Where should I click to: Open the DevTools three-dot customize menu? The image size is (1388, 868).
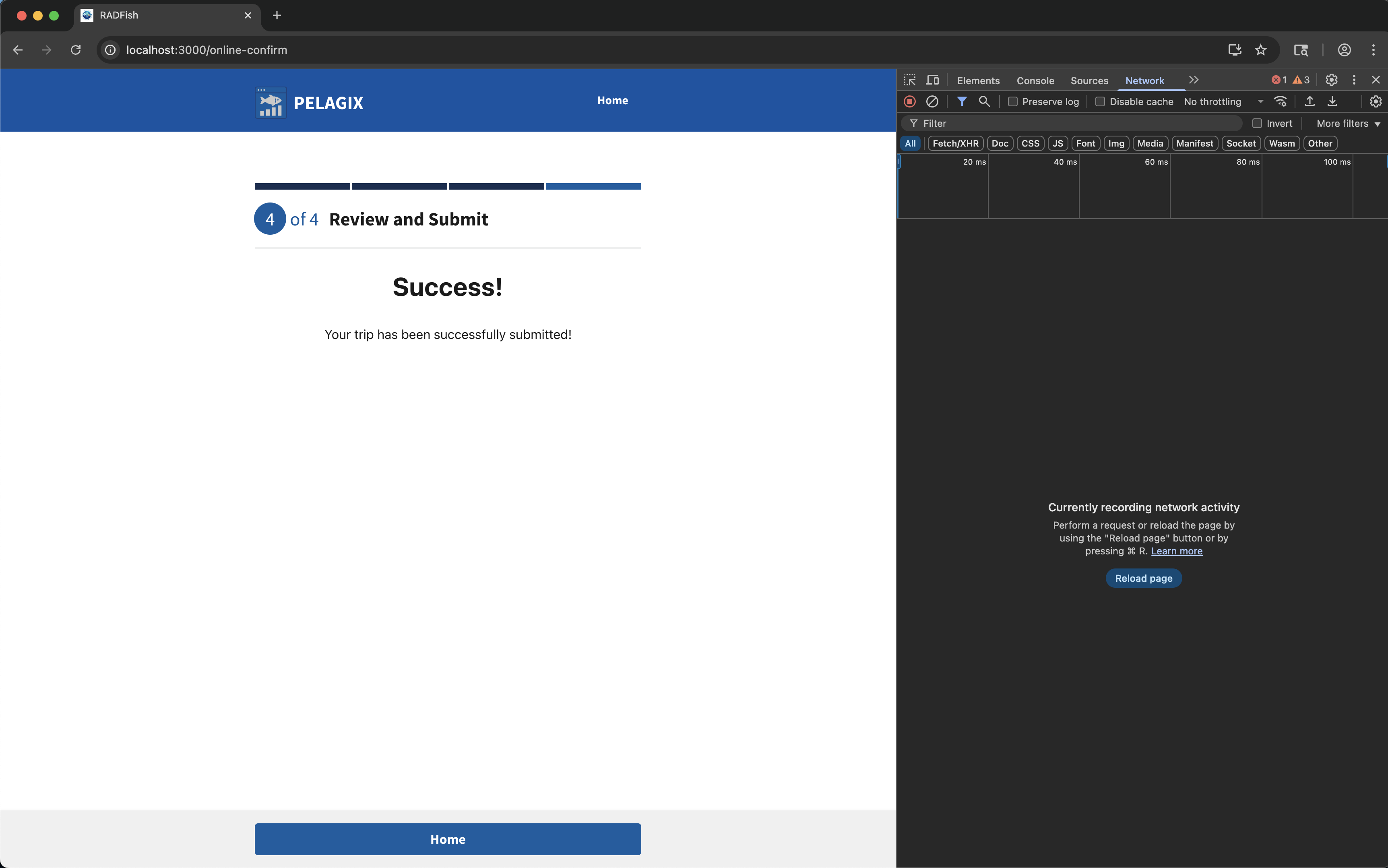(x=1353, y=80)
